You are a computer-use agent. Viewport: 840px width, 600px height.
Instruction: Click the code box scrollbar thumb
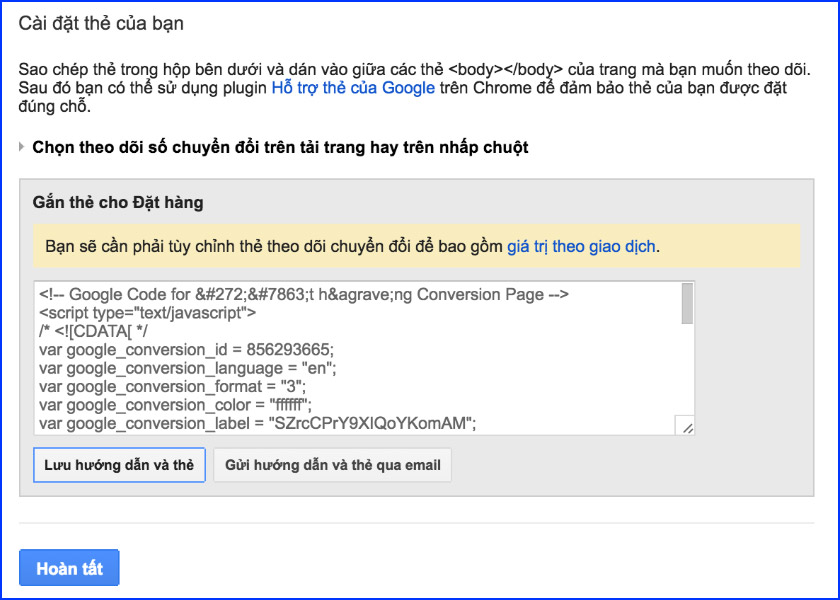click(x=687, y=304)
